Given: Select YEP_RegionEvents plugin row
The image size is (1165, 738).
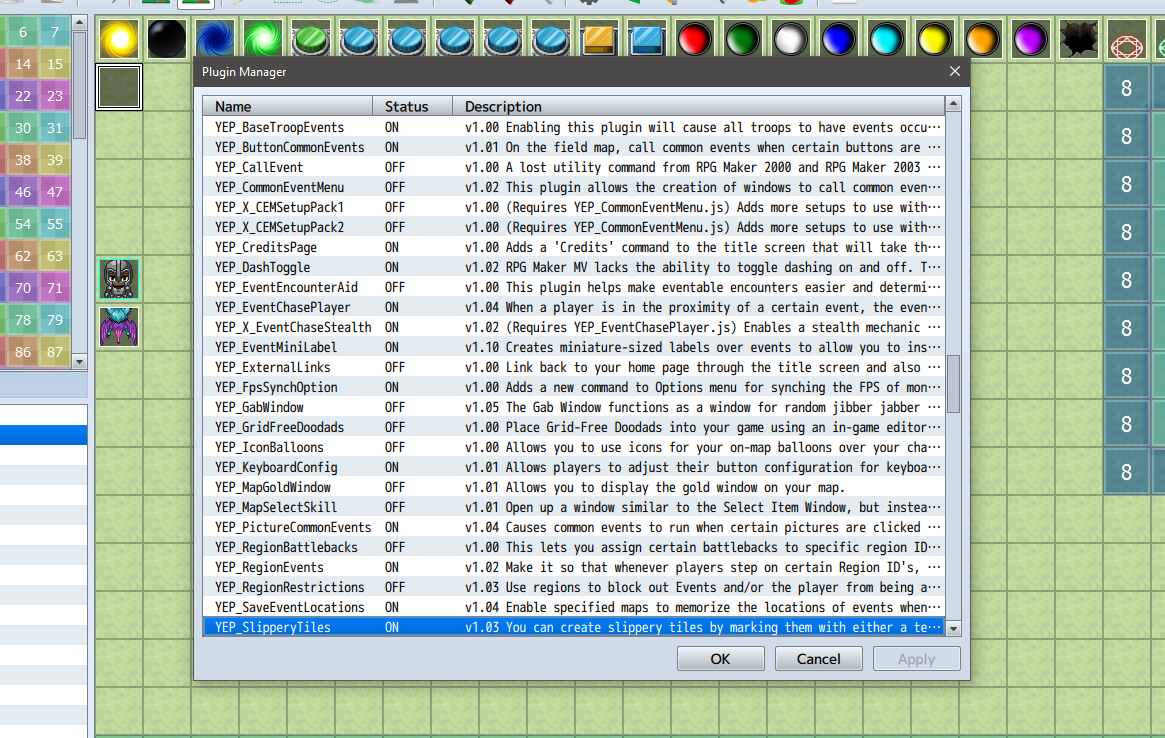Looking at the screenshot, I should tap(574, 568).
